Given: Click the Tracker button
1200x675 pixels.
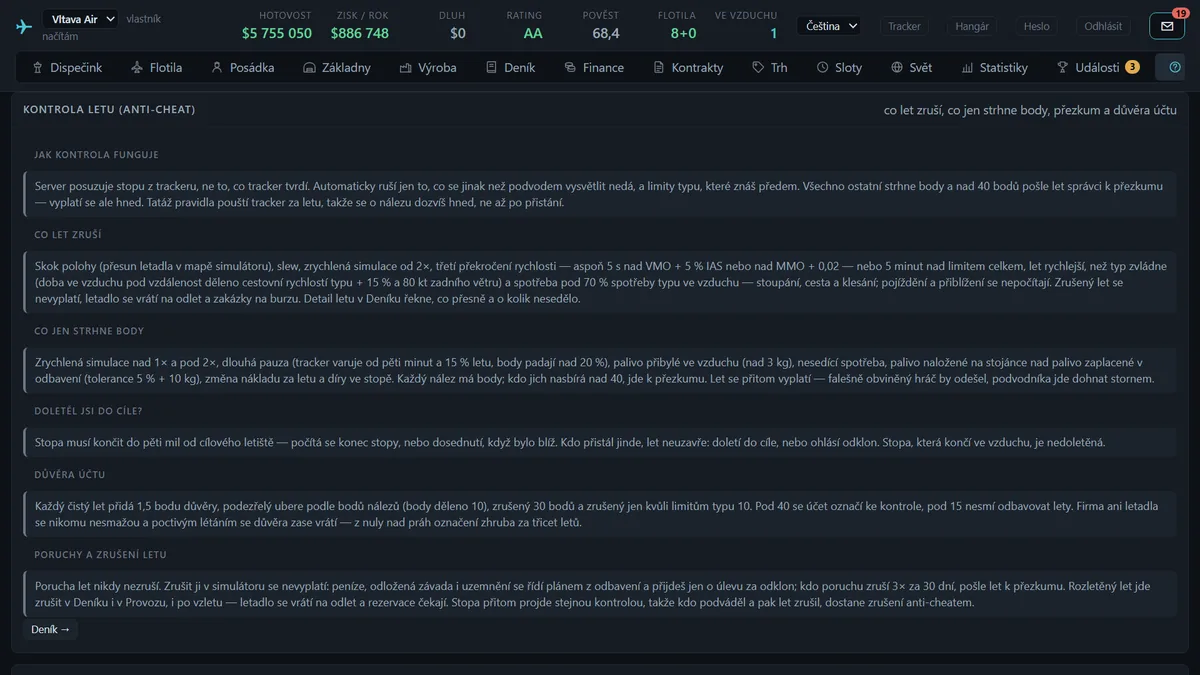Looking at the screenshot, I should point(904,26).
